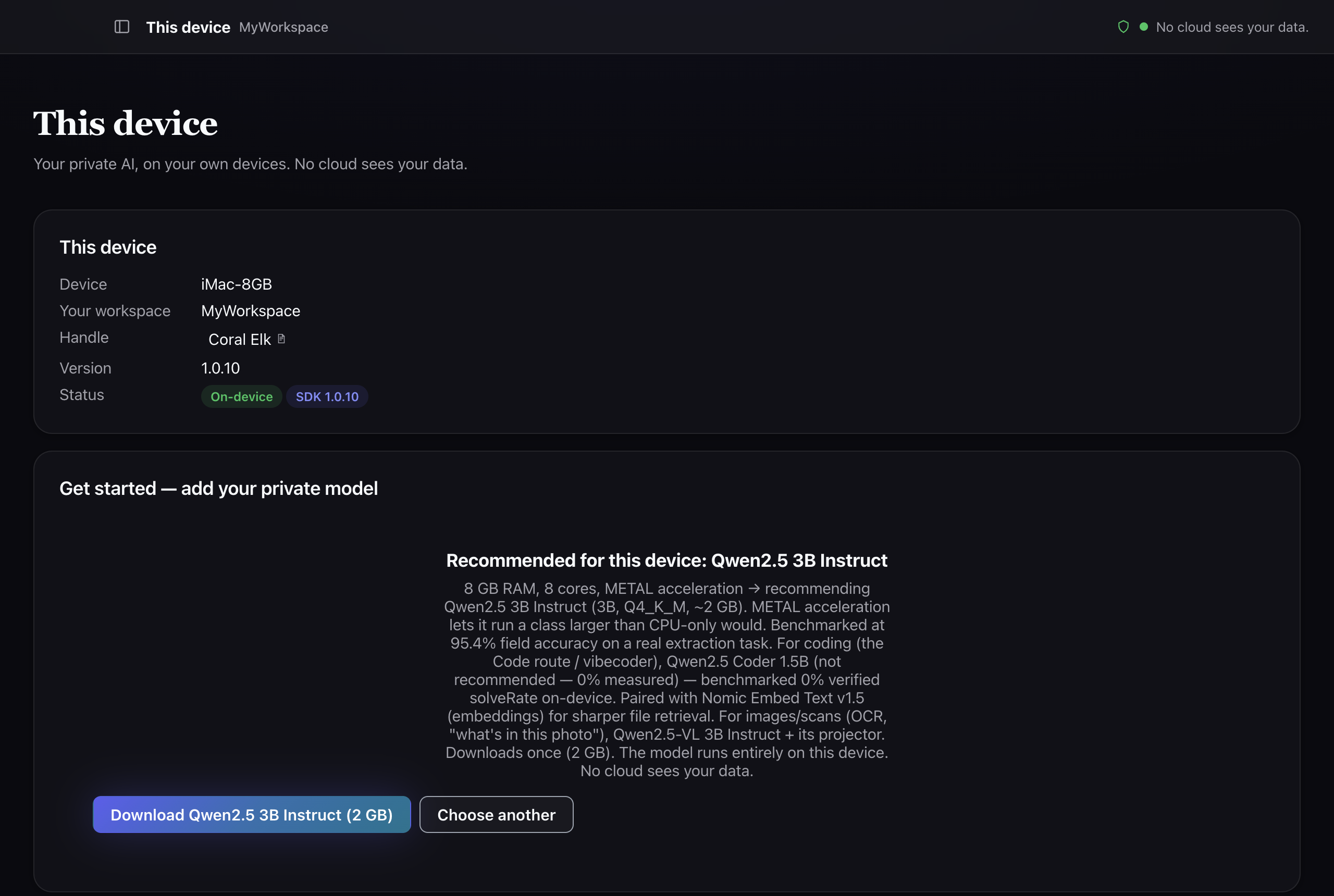Image resolution: width=1334 pixels, height=896 pixels.
Task: Click the Device field label
Action: coord(83,284)
